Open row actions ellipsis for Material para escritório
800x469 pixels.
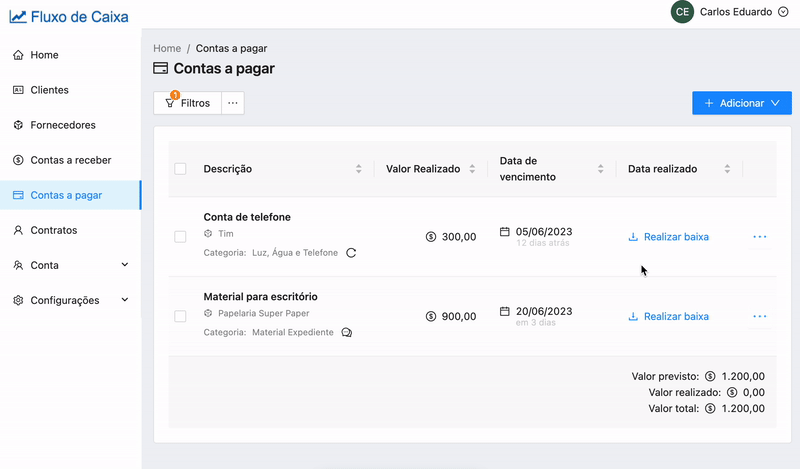tap(760, 316)
